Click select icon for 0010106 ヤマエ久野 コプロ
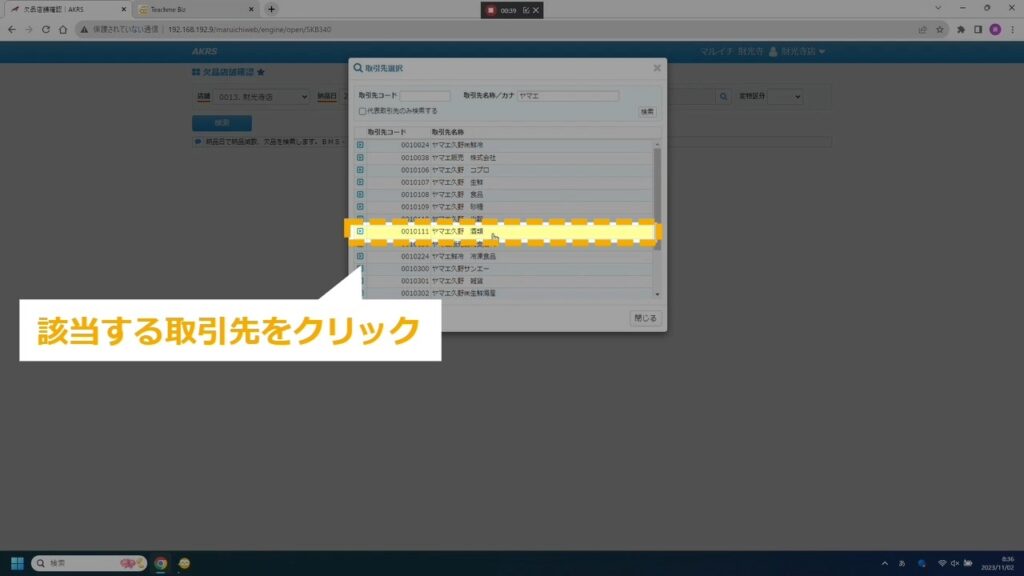Image resolution: width=1024 pixels, height=576 pixels. click(x=360, y=170)
